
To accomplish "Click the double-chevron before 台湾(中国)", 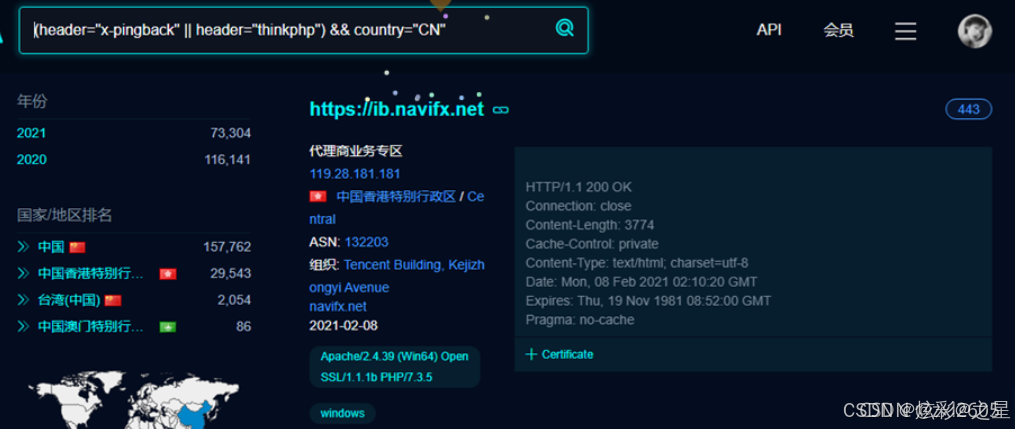I will (24, 300).
